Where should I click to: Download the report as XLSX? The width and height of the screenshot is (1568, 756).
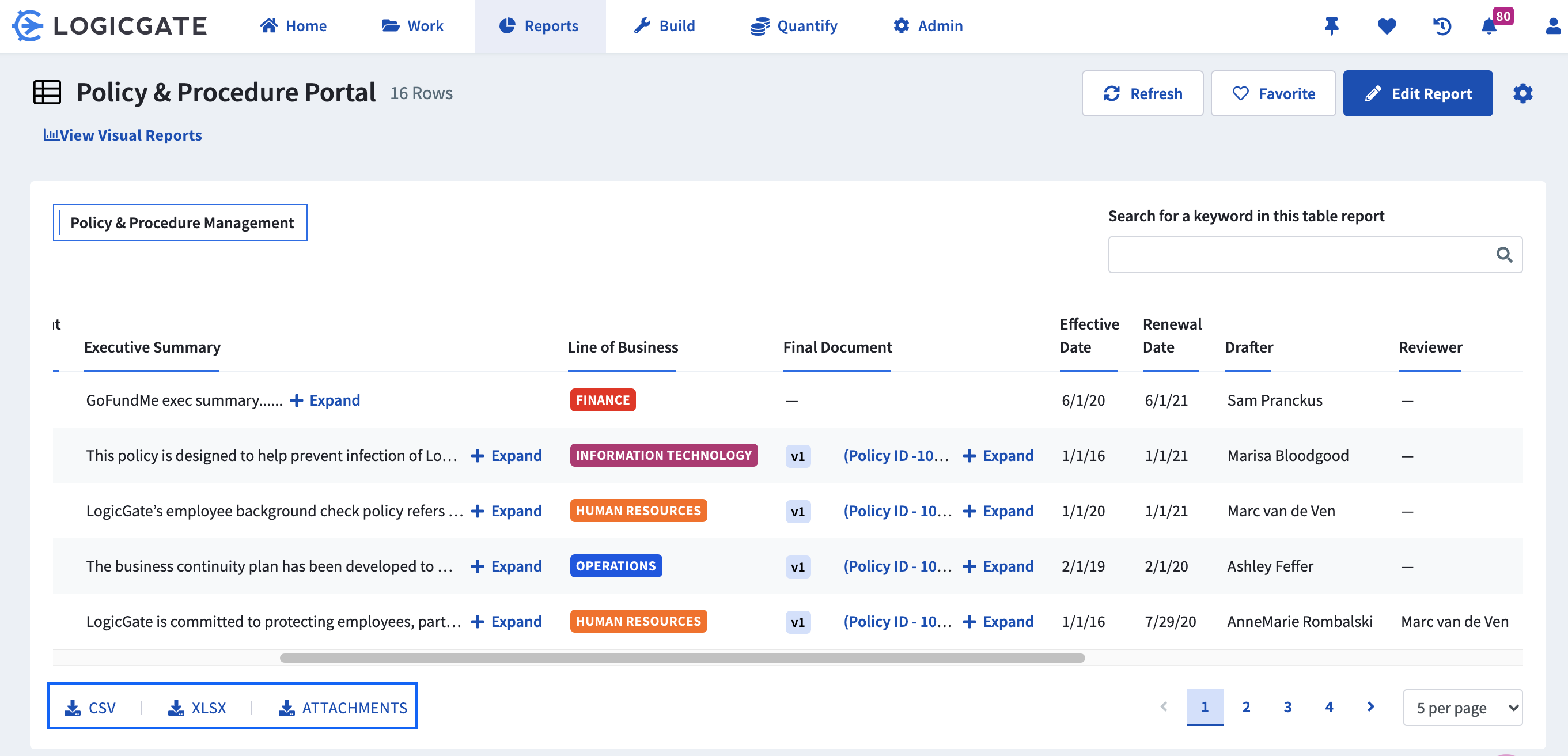[x=196, y=707]
